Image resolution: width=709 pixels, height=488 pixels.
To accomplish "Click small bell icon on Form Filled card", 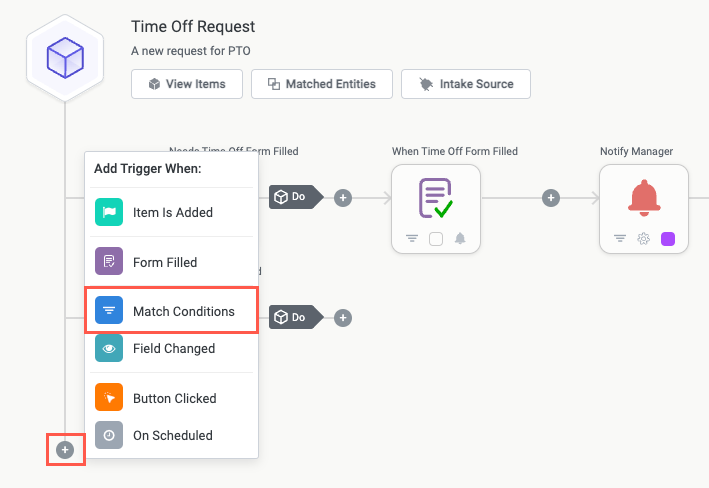I will pos(460,239).
